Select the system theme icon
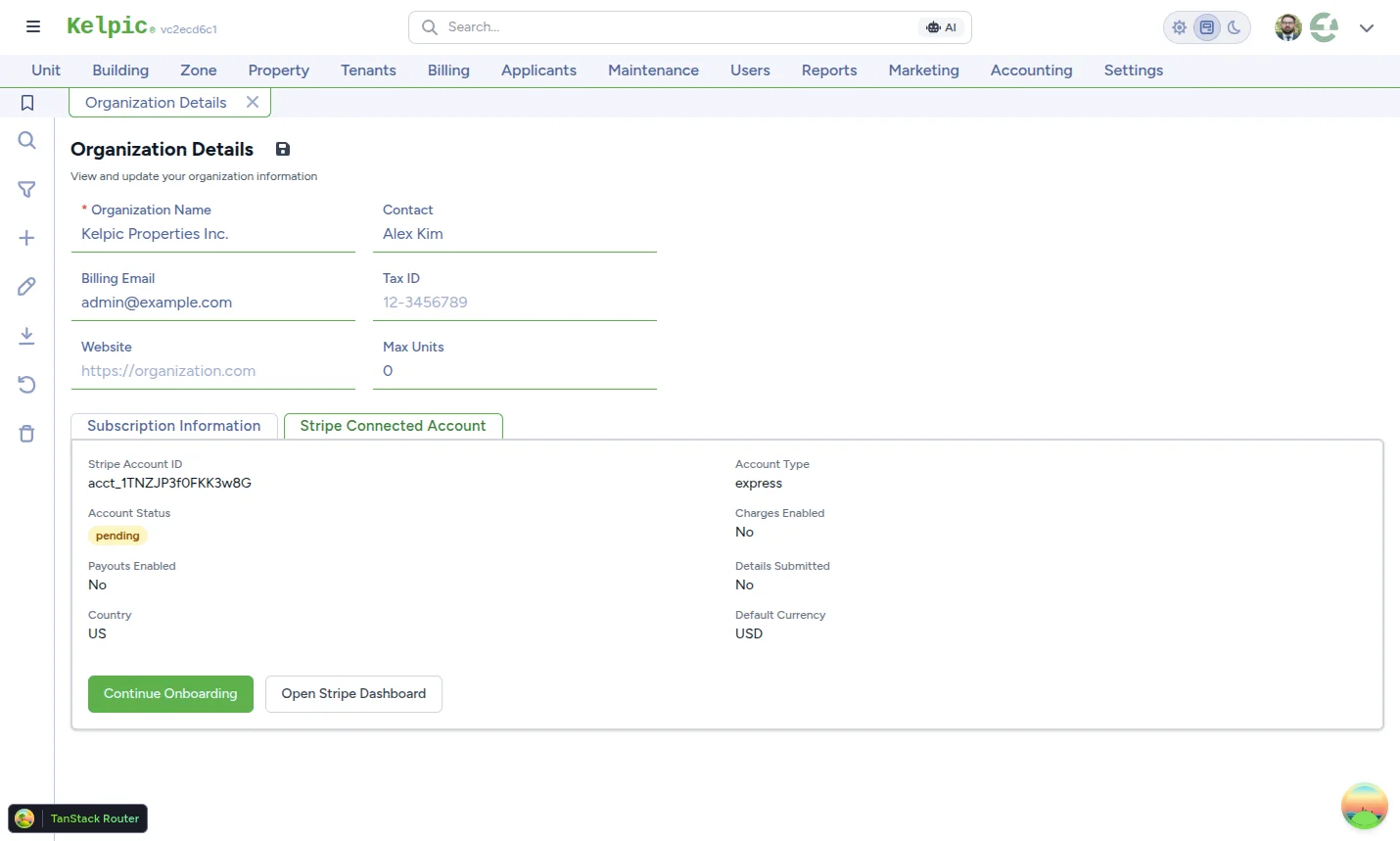Viewport: 1400px width, 841px height. coord(1207,27)
